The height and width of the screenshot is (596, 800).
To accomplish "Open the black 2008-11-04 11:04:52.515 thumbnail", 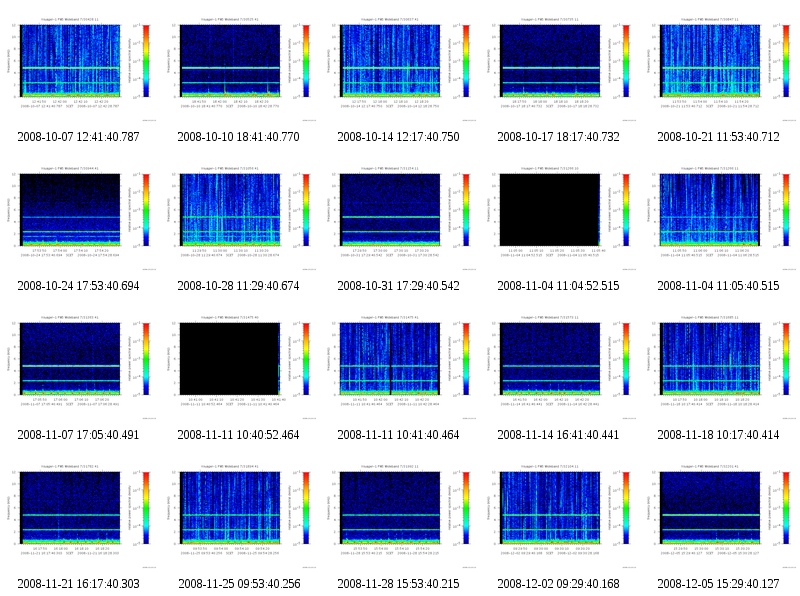I will (x=558, y=218).
